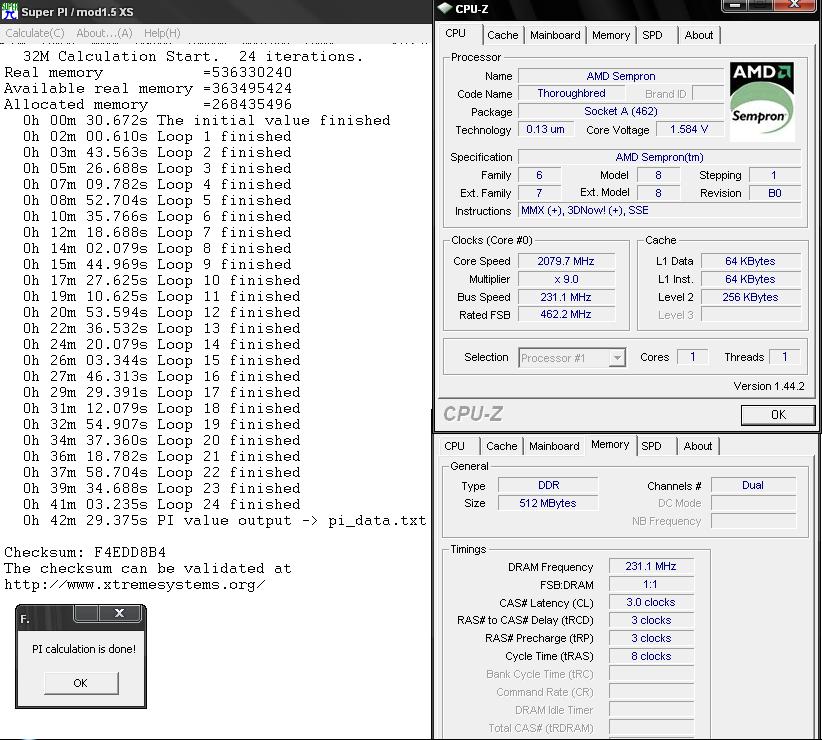This screenshot has height=740, width=822.
Task: Click the DRAM Frequency 231.1 MHz value
Action: tap(651, 566)
